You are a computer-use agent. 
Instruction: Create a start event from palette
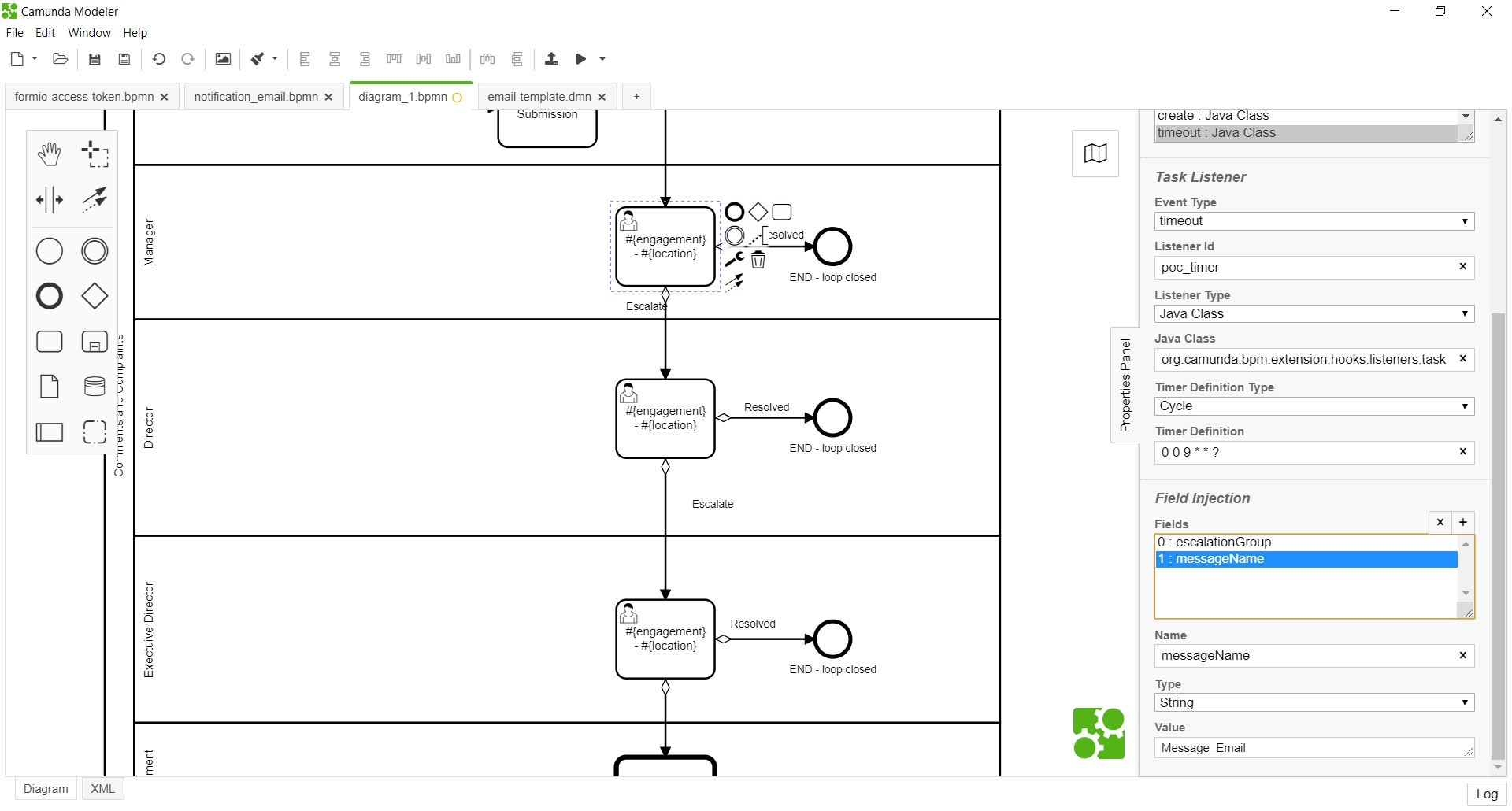pos(50,251)
